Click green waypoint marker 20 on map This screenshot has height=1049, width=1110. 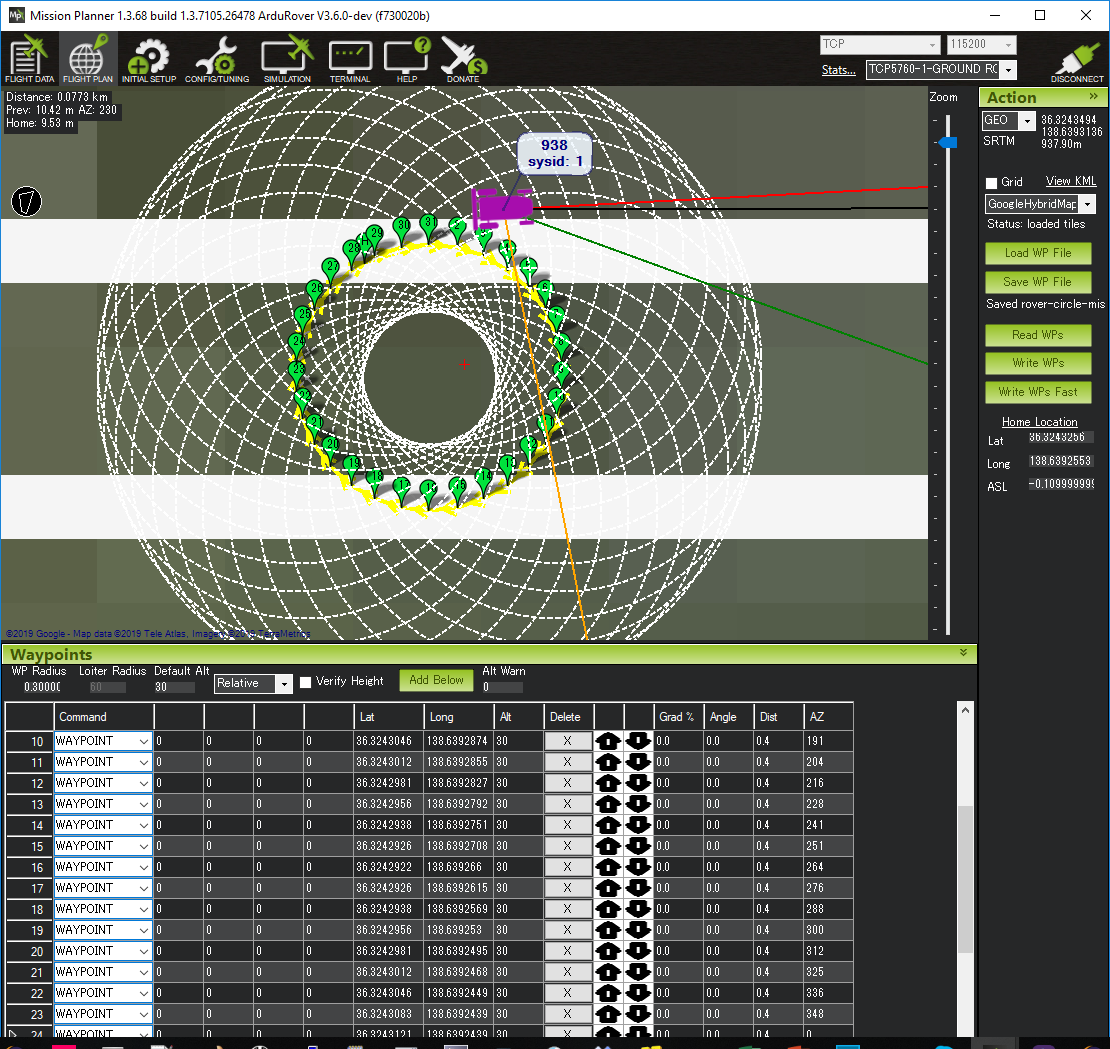(331, 446)
